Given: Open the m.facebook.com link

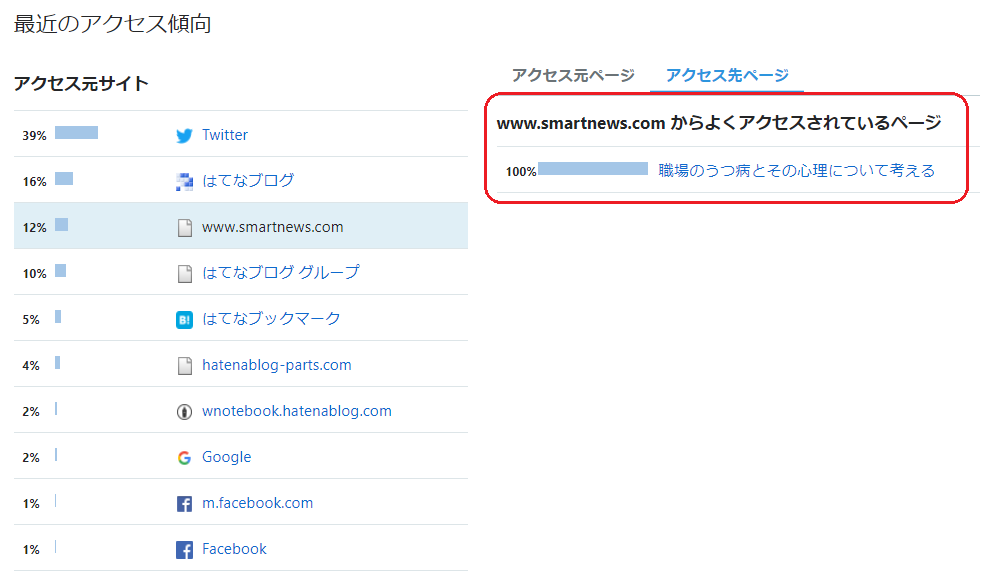Looking at the screenshot, I should pyautogui.click(x=257, y=503).
